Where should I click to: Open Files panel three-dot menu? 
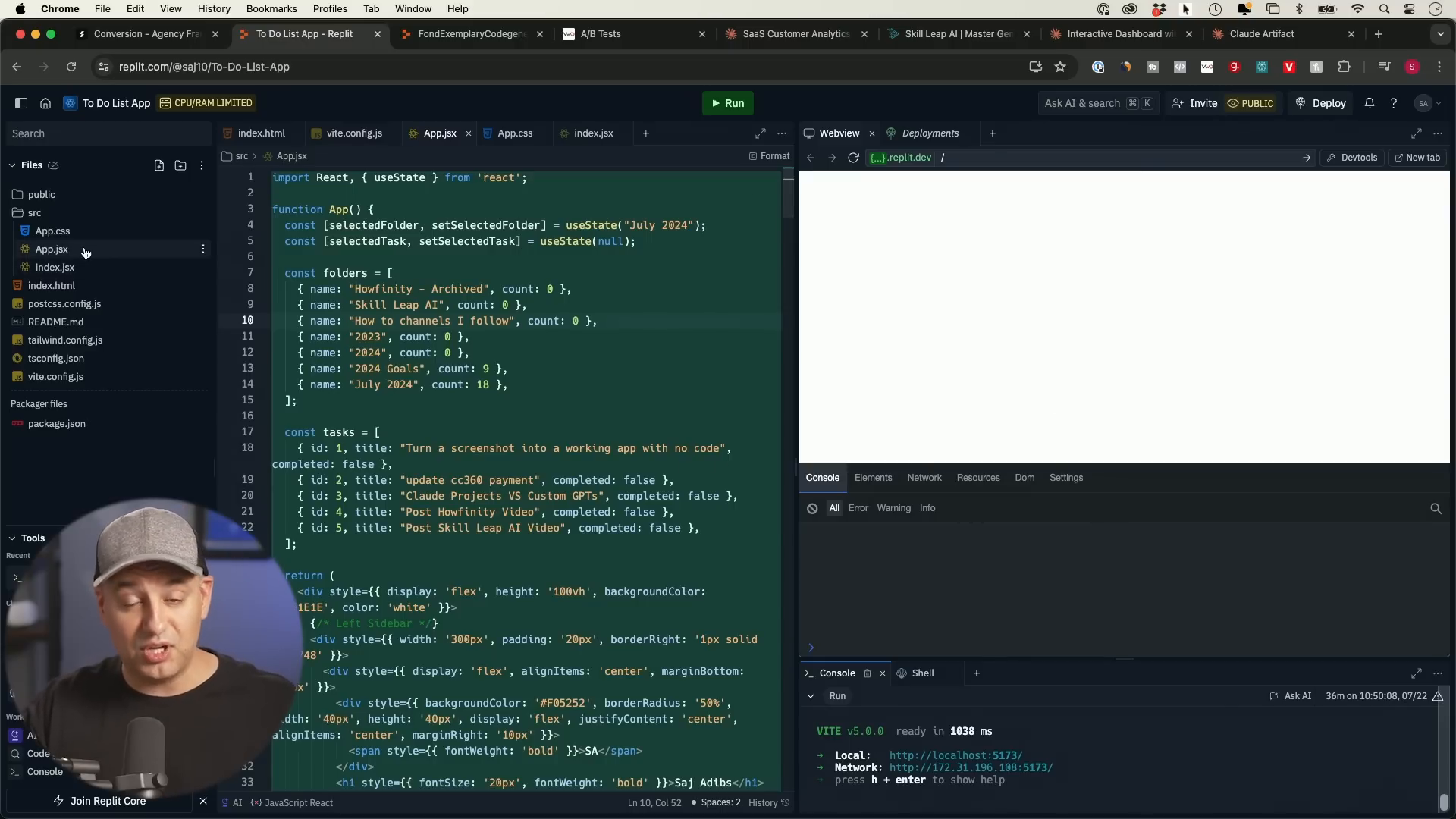coord(202,165)
